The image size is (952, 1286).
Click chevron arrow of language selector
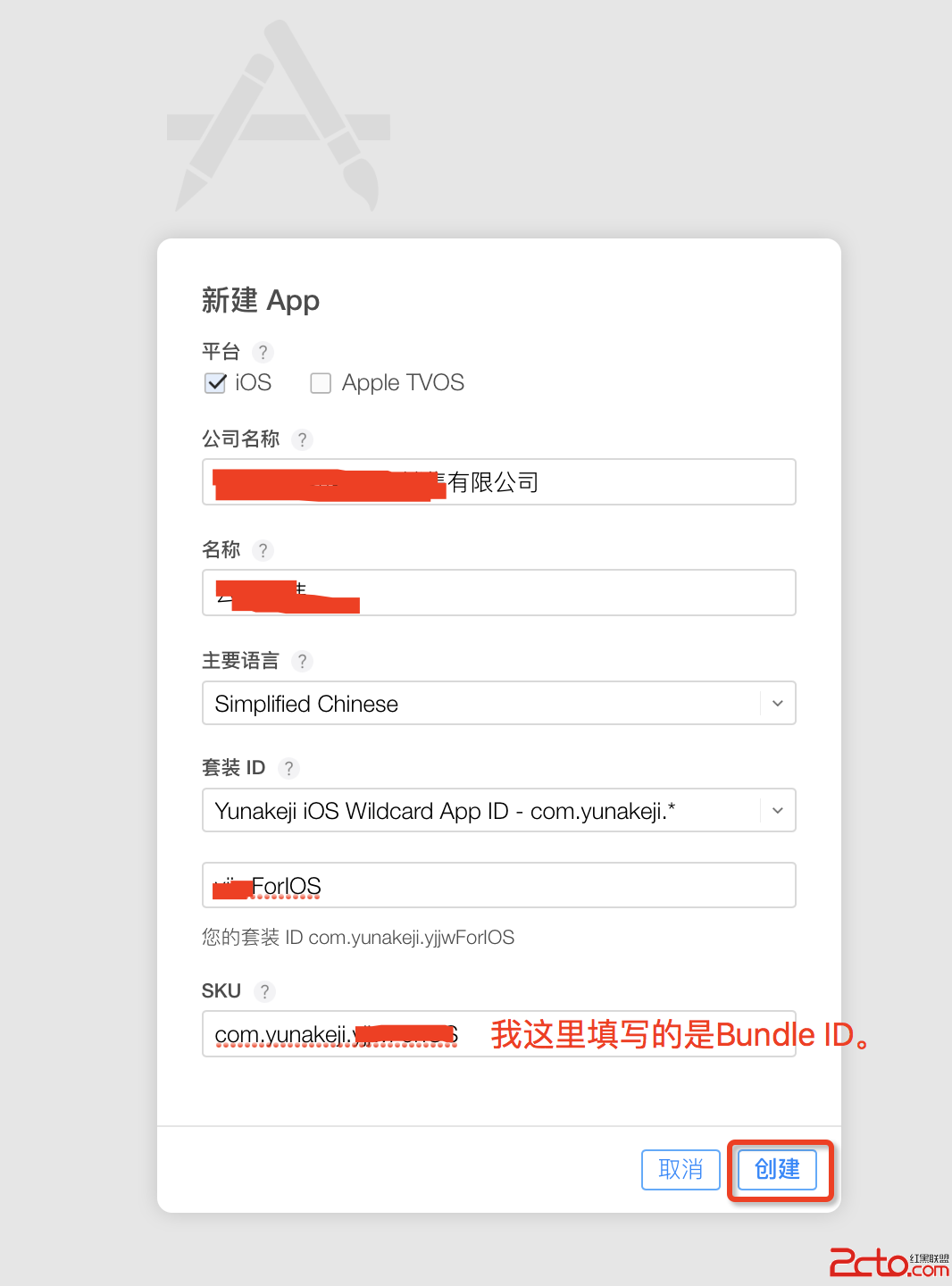pyautogui.click(x=778, y=704)
